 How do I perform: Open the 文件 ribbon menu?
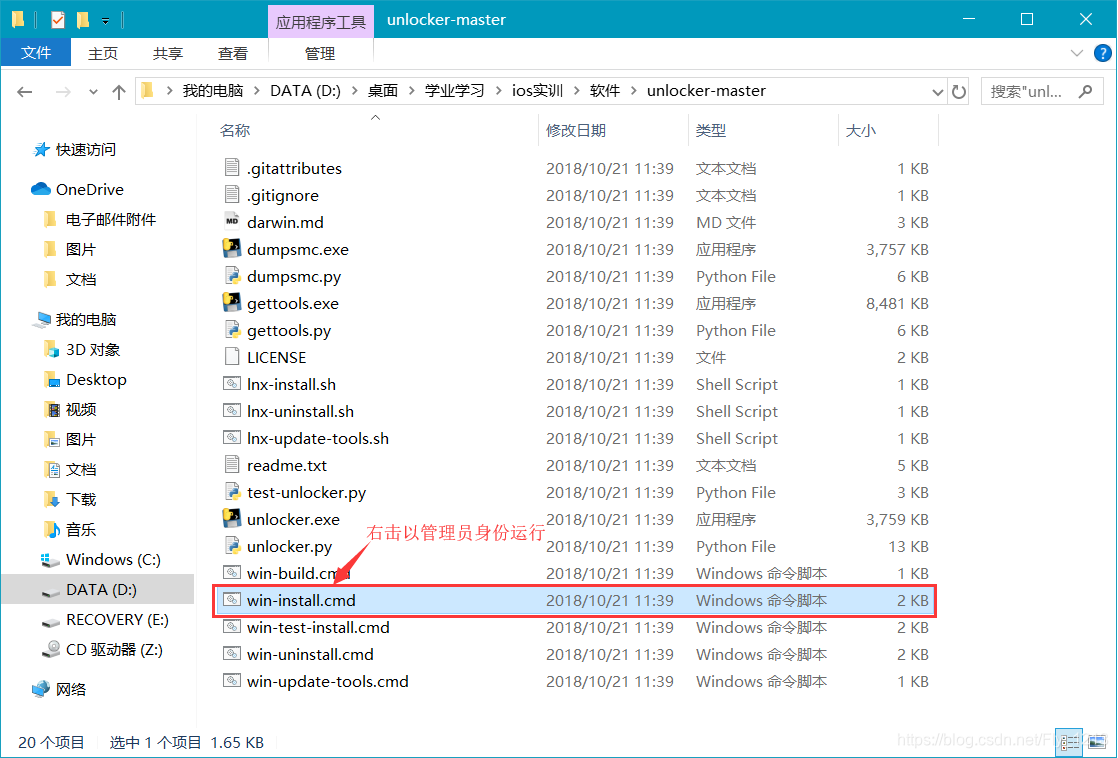click(x=36, y=53)
